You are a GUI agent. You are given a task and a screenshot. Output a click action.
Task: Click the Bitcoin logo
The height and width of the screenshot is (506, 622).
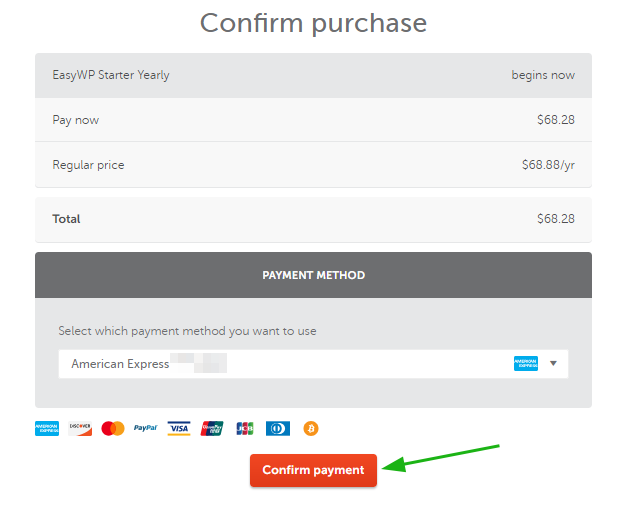coord(311,428)
